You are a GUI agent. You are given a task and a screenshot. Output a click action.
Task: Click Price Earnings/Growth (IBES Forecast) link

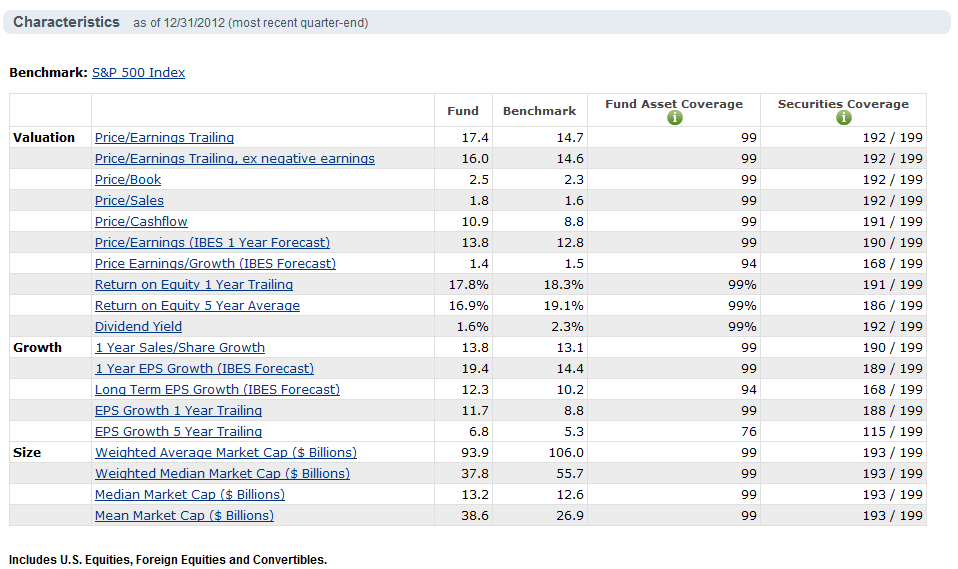(215, 264)
